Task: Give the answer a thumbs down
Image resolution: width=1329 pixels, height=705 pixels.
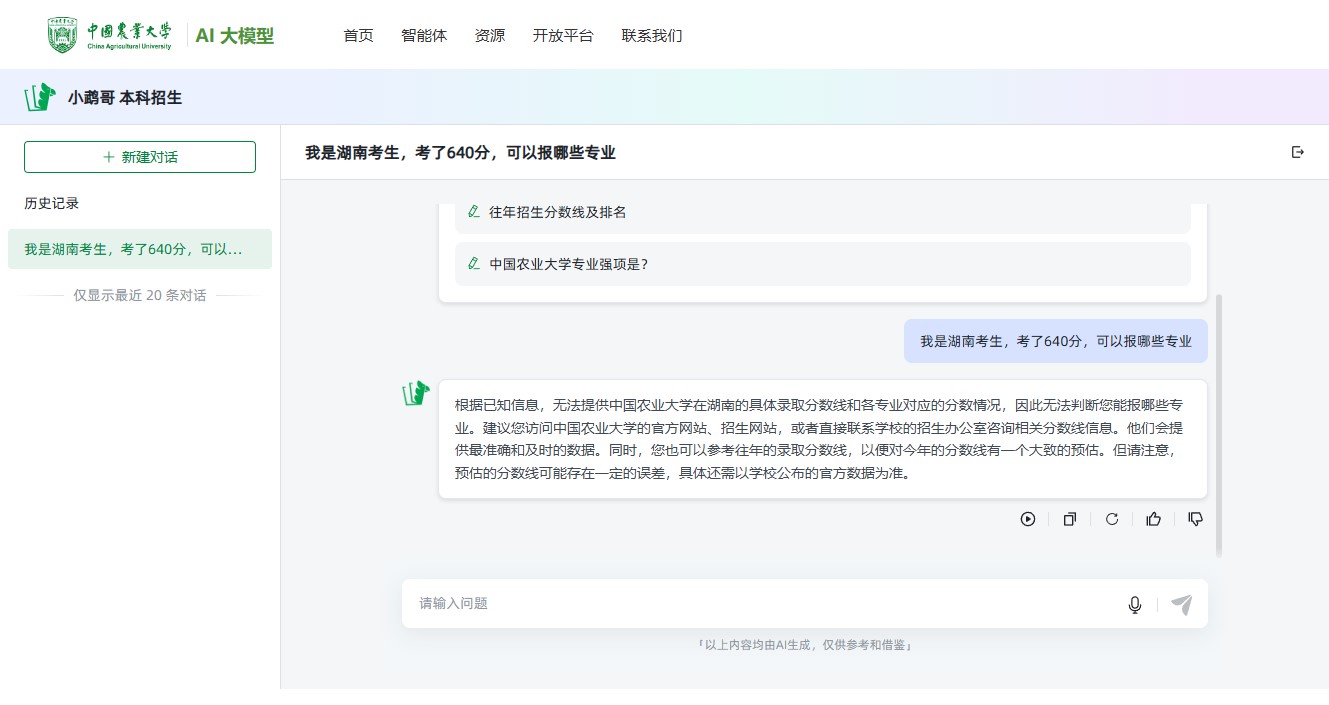Action: tap(1195, 519)
